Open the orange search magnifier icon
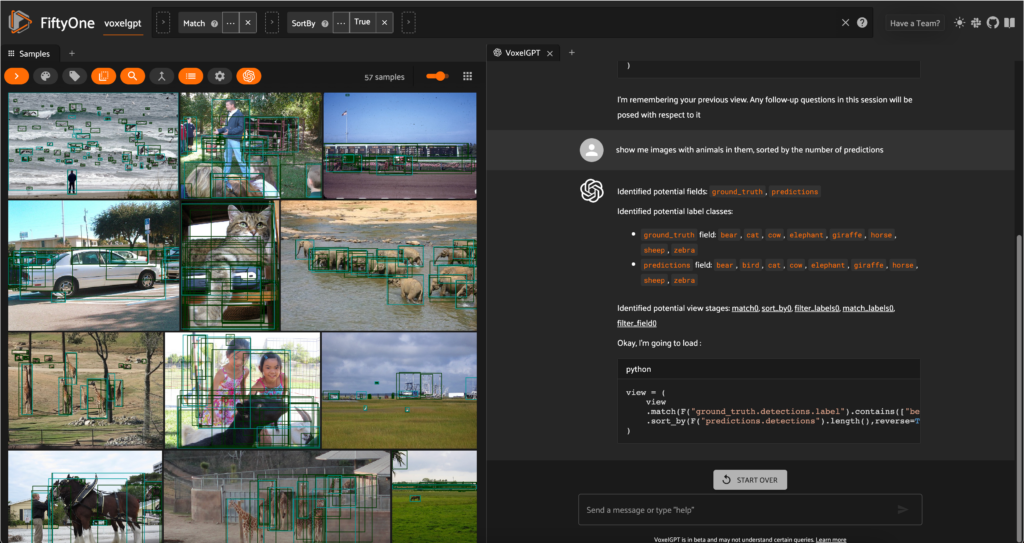1024x543 pixels. (132, 76)
